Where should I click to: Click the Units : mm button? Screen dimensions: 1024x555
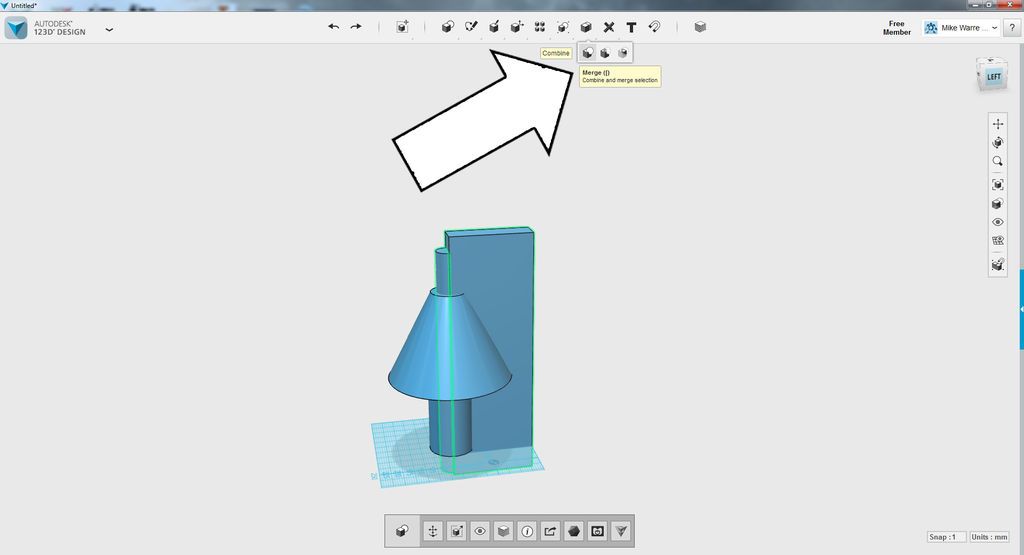pos(989,537)
